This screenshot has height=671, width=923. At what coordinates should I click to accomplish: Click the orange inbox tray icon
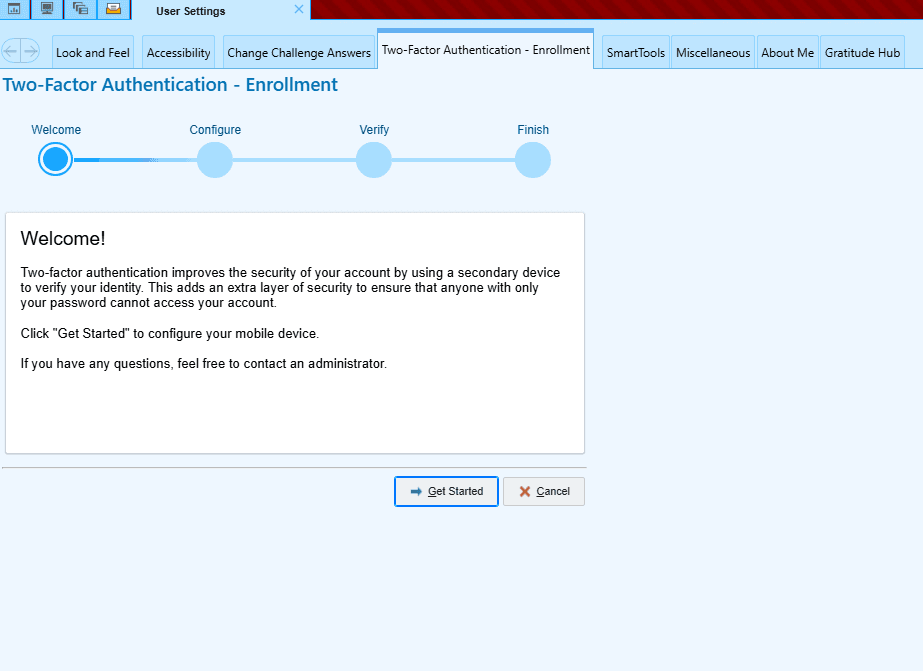(113, 10)
